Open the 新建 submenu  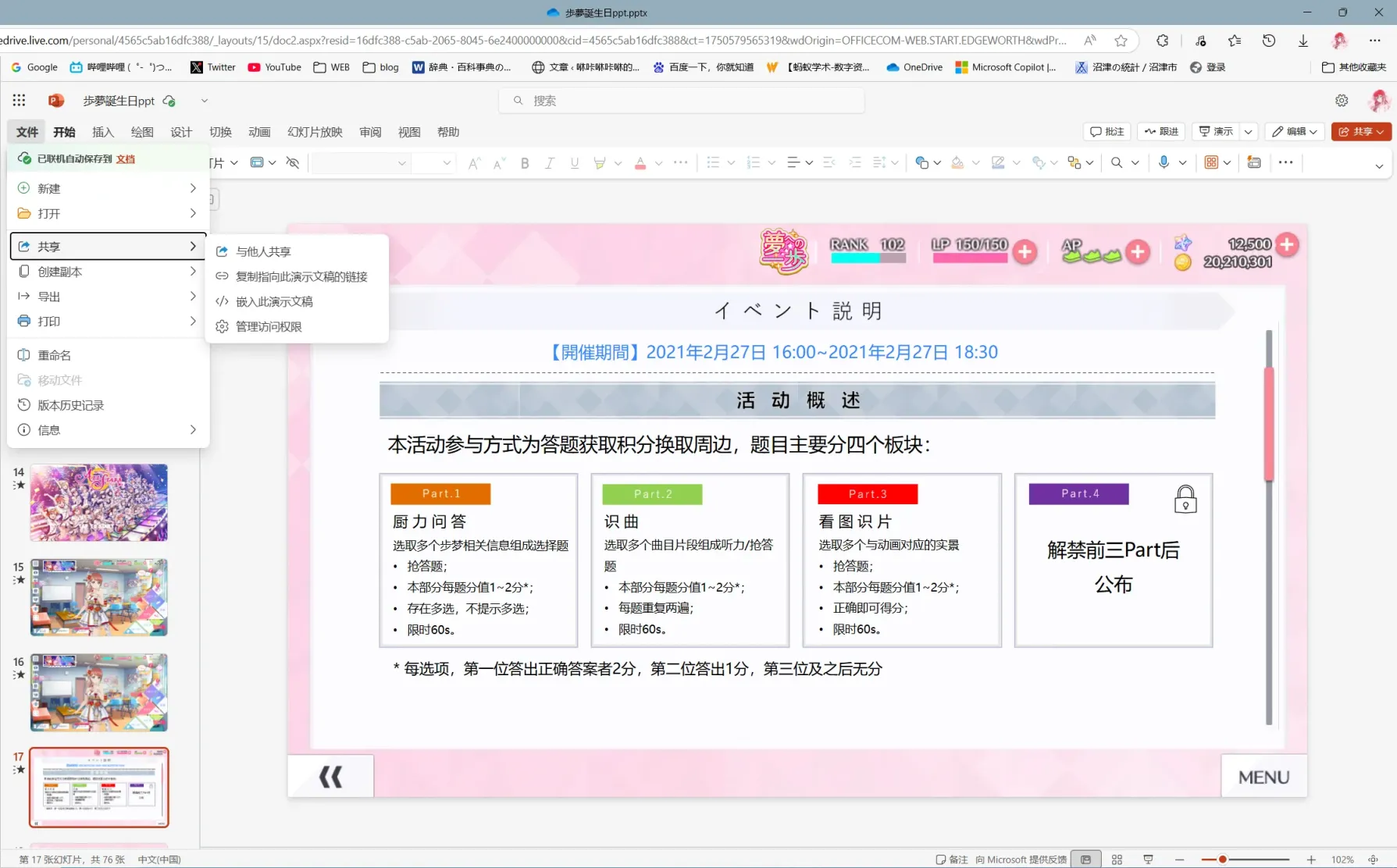108,188
